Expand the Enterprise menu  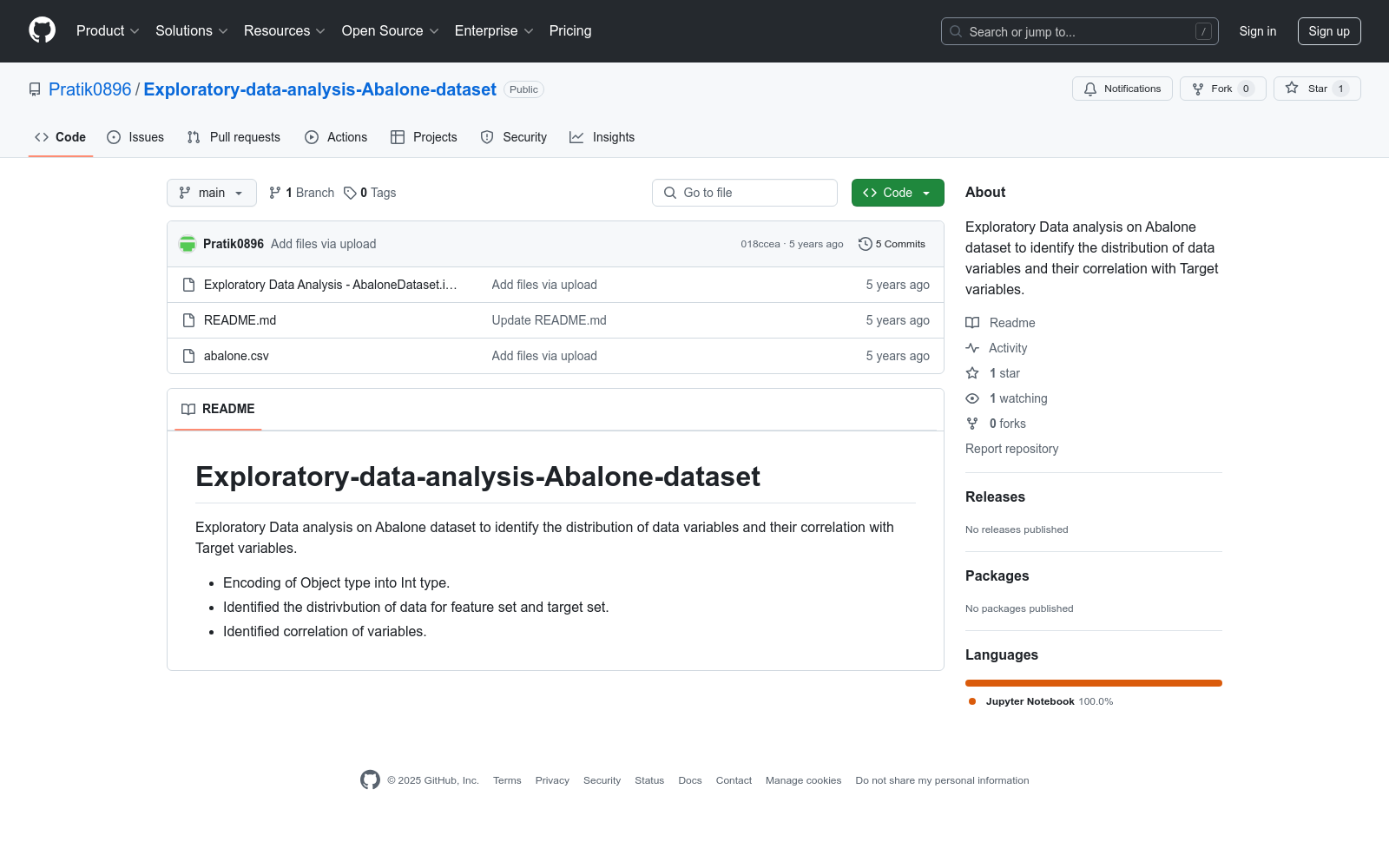pos(494,31)
